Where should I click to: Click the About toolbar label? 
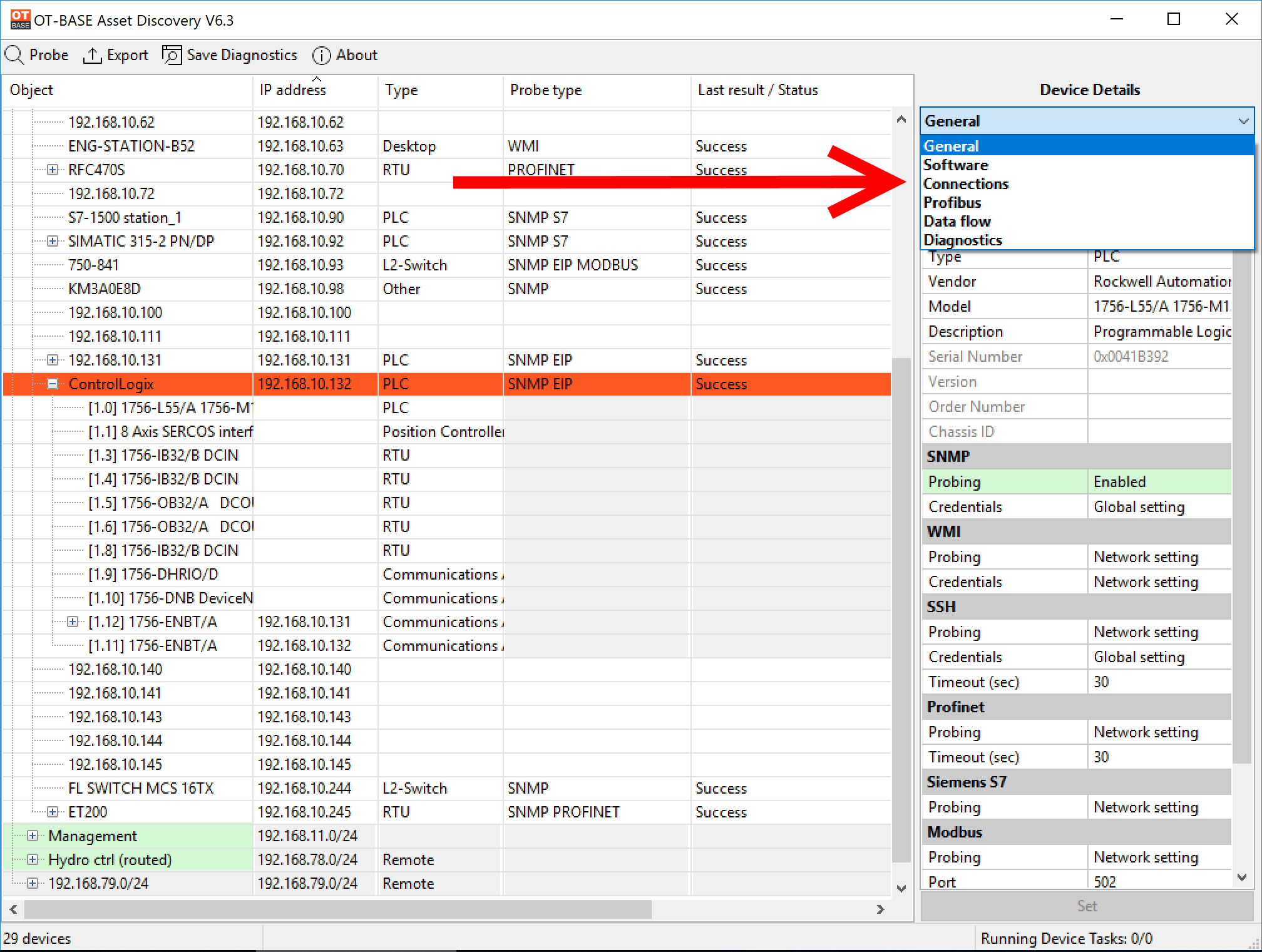(357, 55)
